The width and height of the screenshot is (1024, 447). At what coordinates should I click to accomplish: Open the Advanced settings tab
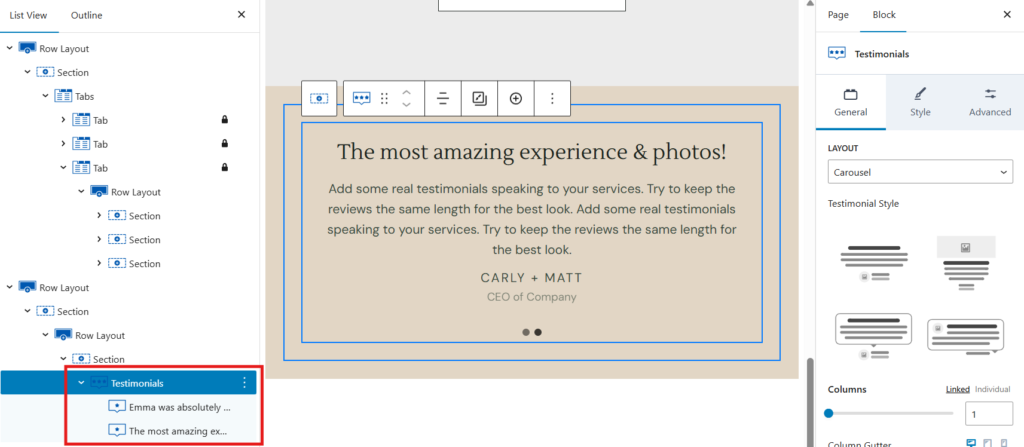point(989,102)
